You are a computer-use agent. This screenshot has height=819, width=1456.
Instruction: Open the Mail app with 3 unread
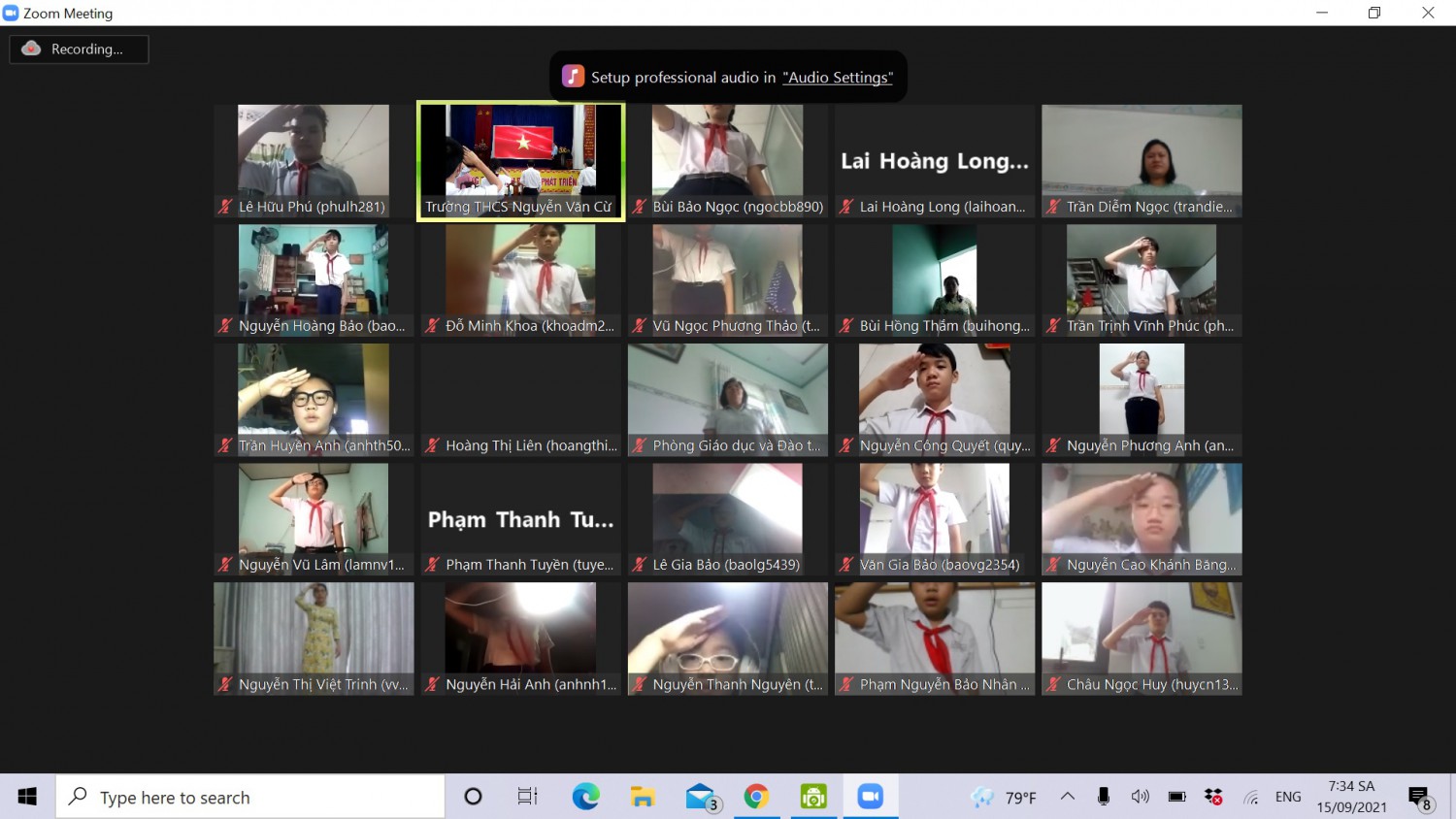click(700, 797)
